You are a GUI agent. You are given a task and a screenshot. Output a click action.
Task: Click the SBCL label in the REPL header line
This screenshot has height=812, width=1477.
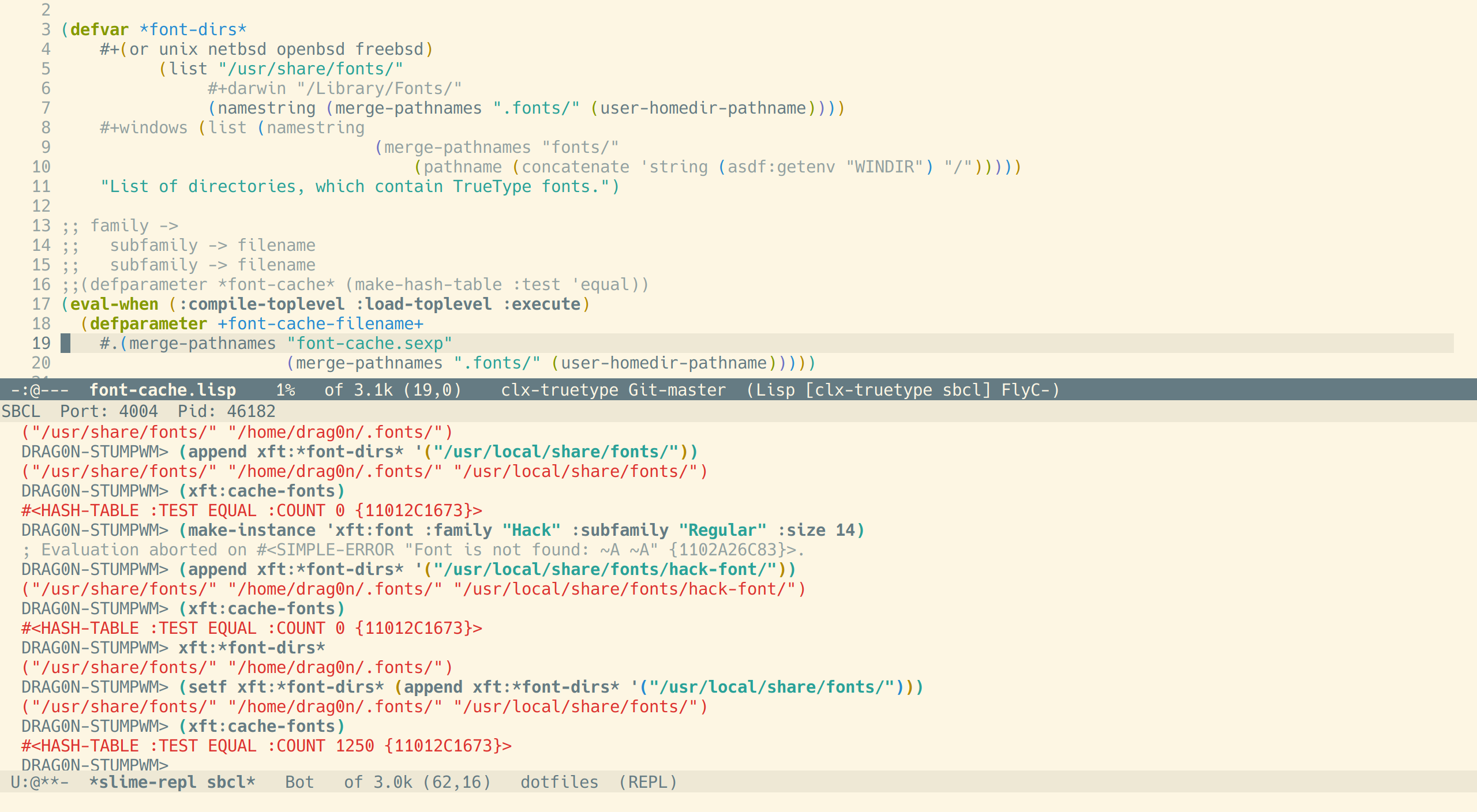click(21, 411)
